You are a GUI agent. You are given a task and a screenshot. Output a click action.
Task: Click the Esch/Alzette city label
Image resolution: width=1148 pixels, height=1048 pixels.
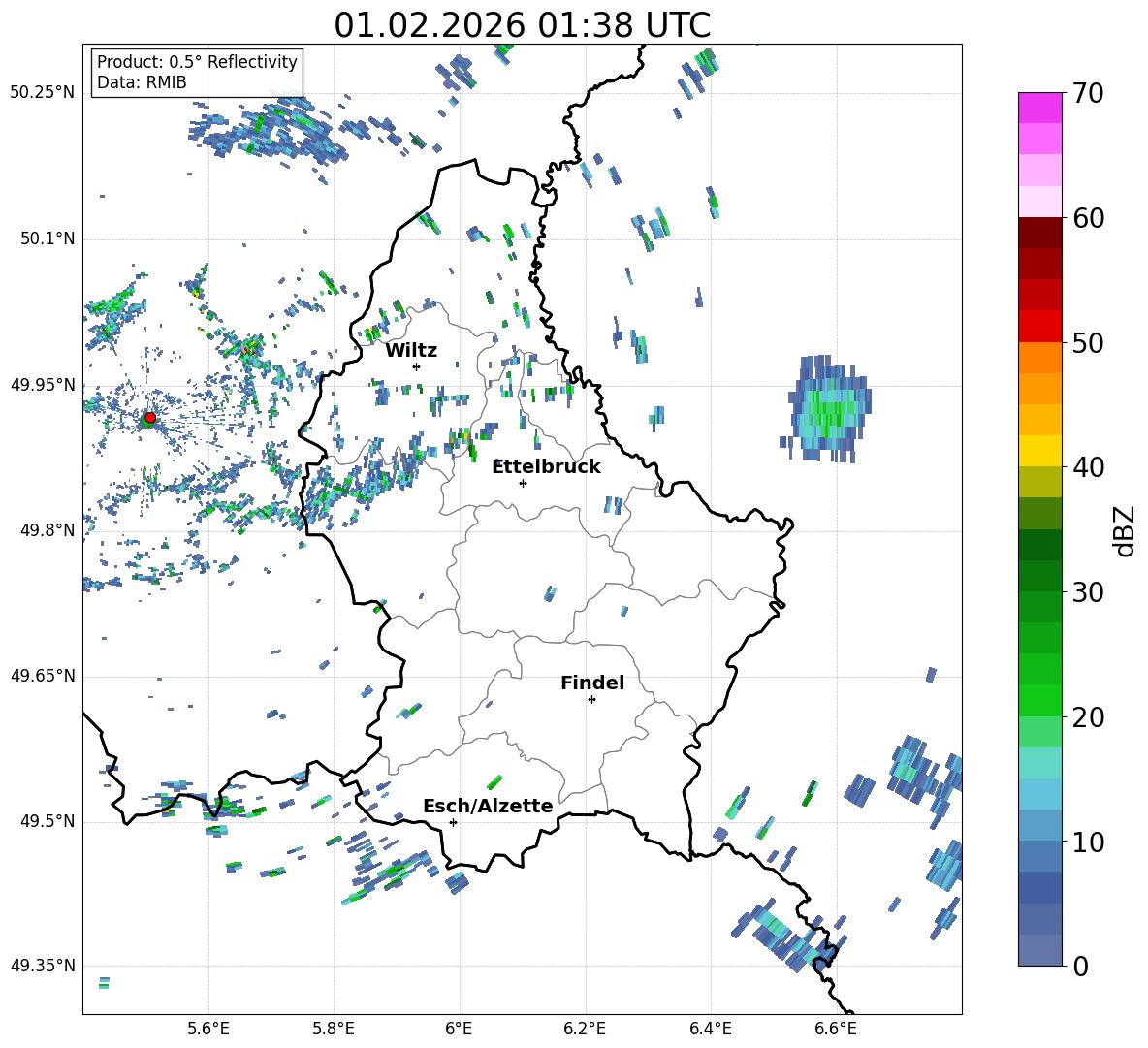(x=487, y=806)
